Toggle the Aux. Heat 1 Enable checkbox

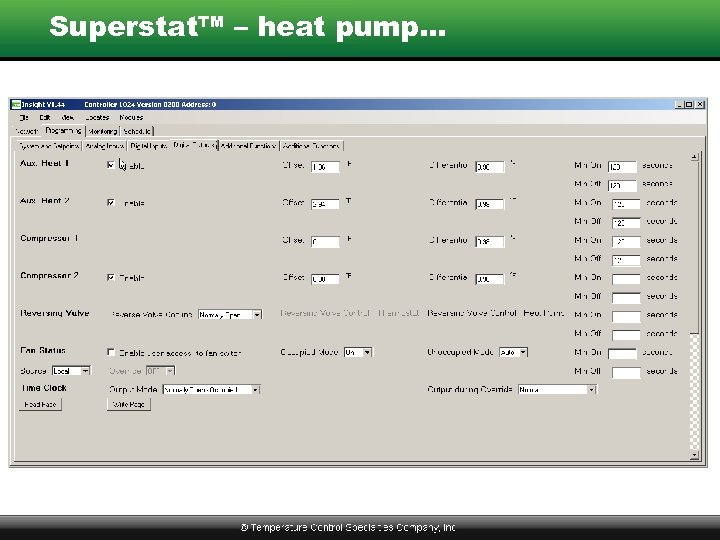coord(111,165)
